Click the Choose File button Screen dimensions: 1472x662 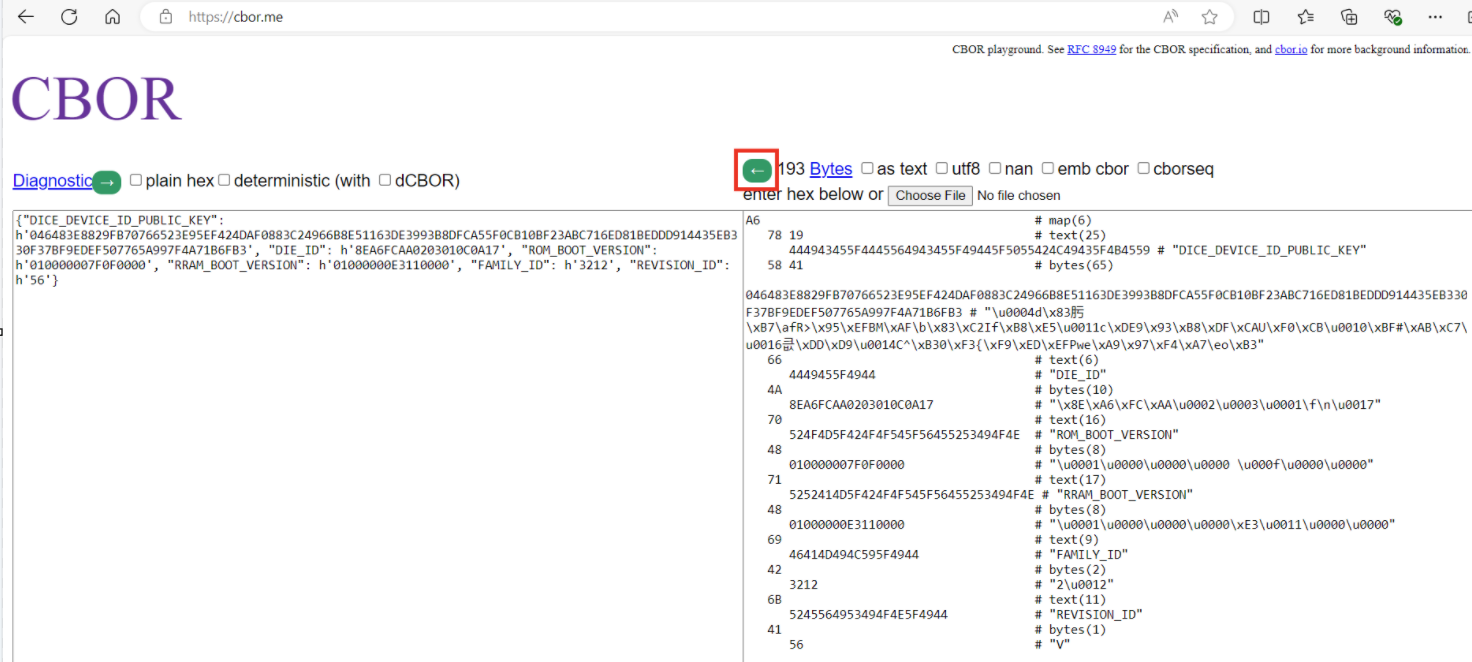(930, 195)
